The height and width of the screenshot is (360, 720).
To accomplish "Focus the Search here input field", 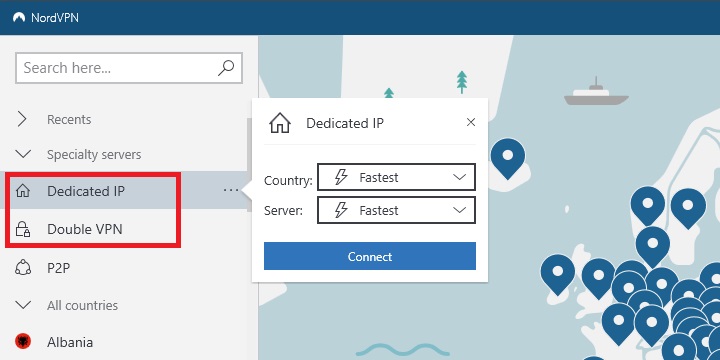I will [x=129, y=68].
